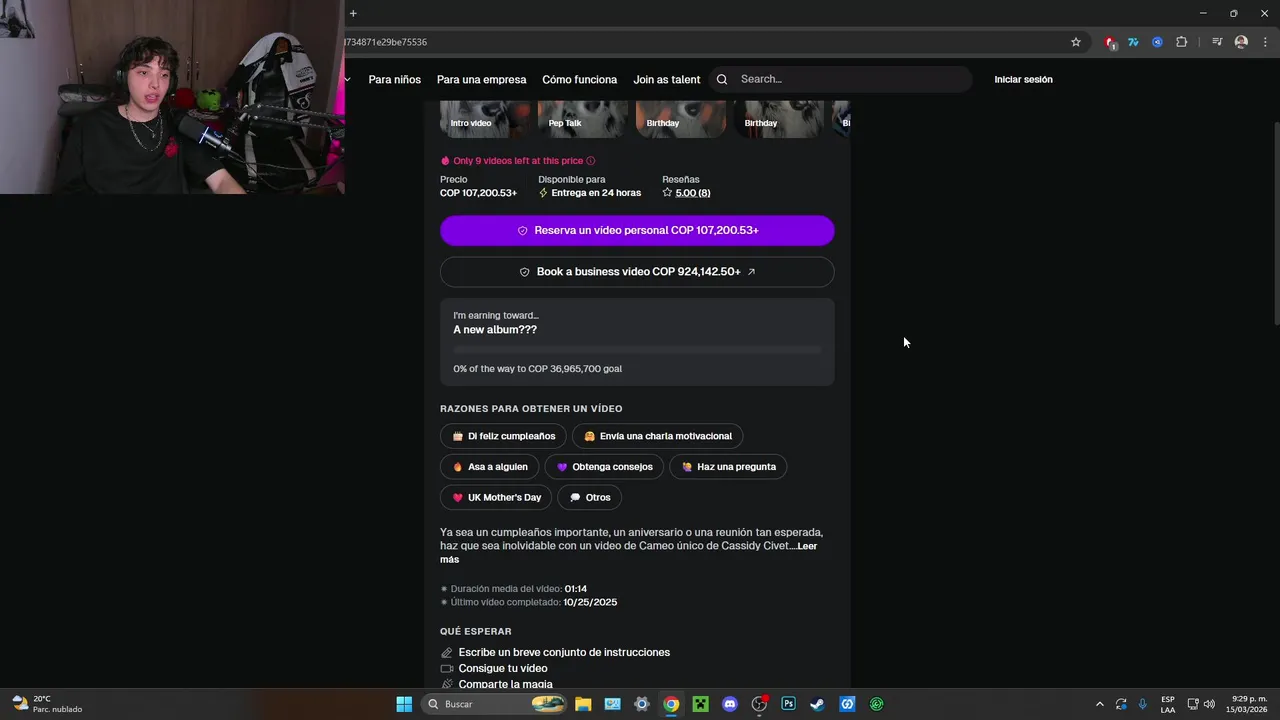Open the Chrome extensions puzzle menu
Viewport: 1280px width, 720px height.
(x=1181, y=42)
